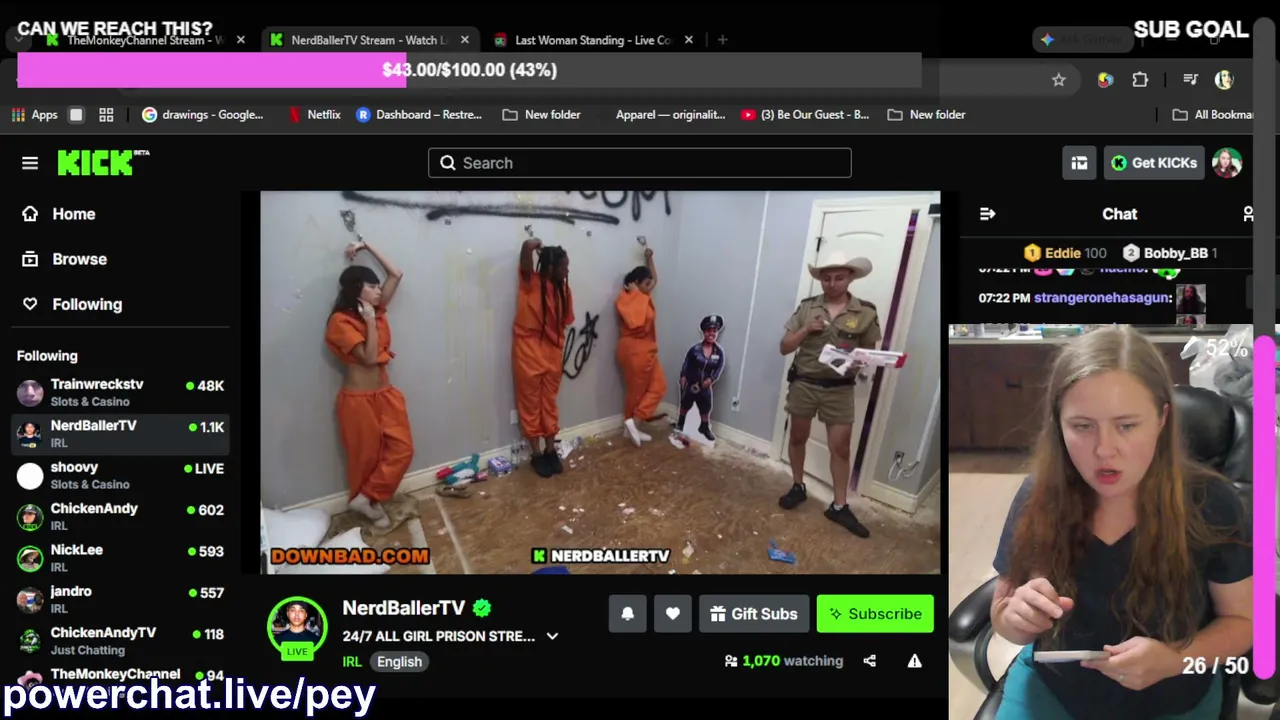Open the All Bookmarks folder

1212,115
